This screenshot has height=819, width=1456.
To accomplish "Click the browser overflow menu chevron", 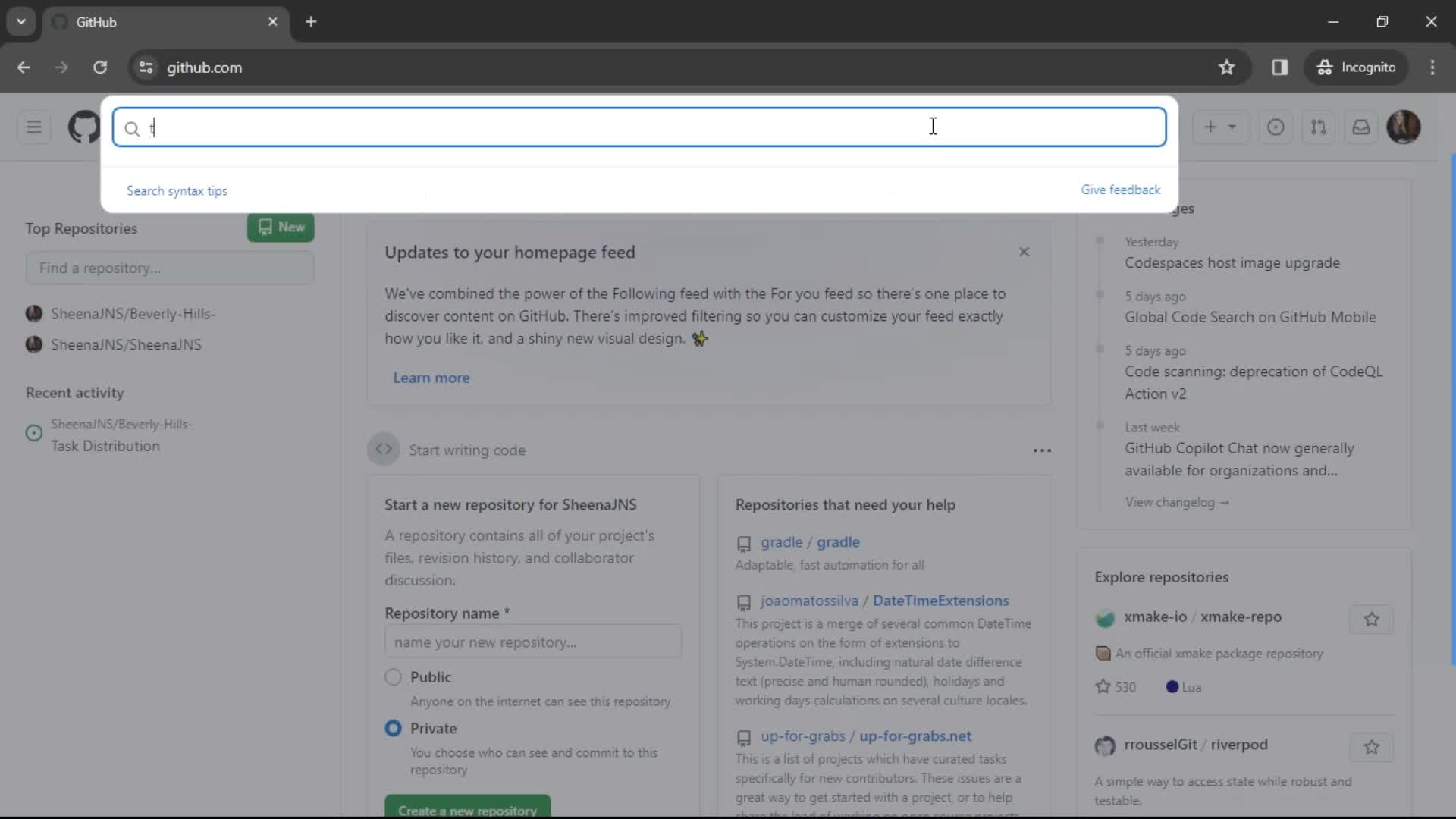I will click(21, 21).
